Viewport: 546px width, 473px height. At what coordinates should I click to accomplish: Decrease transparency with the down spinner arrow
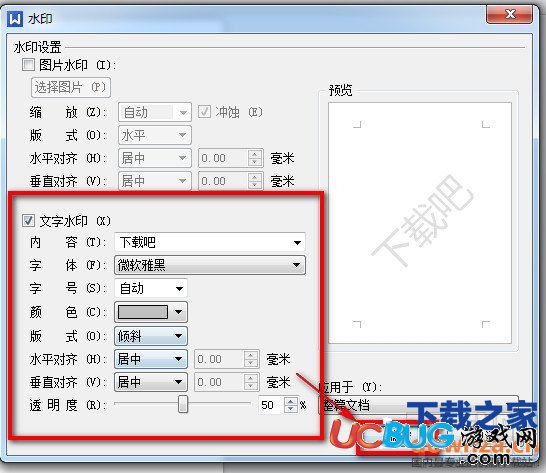pyautogui.click(x=290, y=409)
